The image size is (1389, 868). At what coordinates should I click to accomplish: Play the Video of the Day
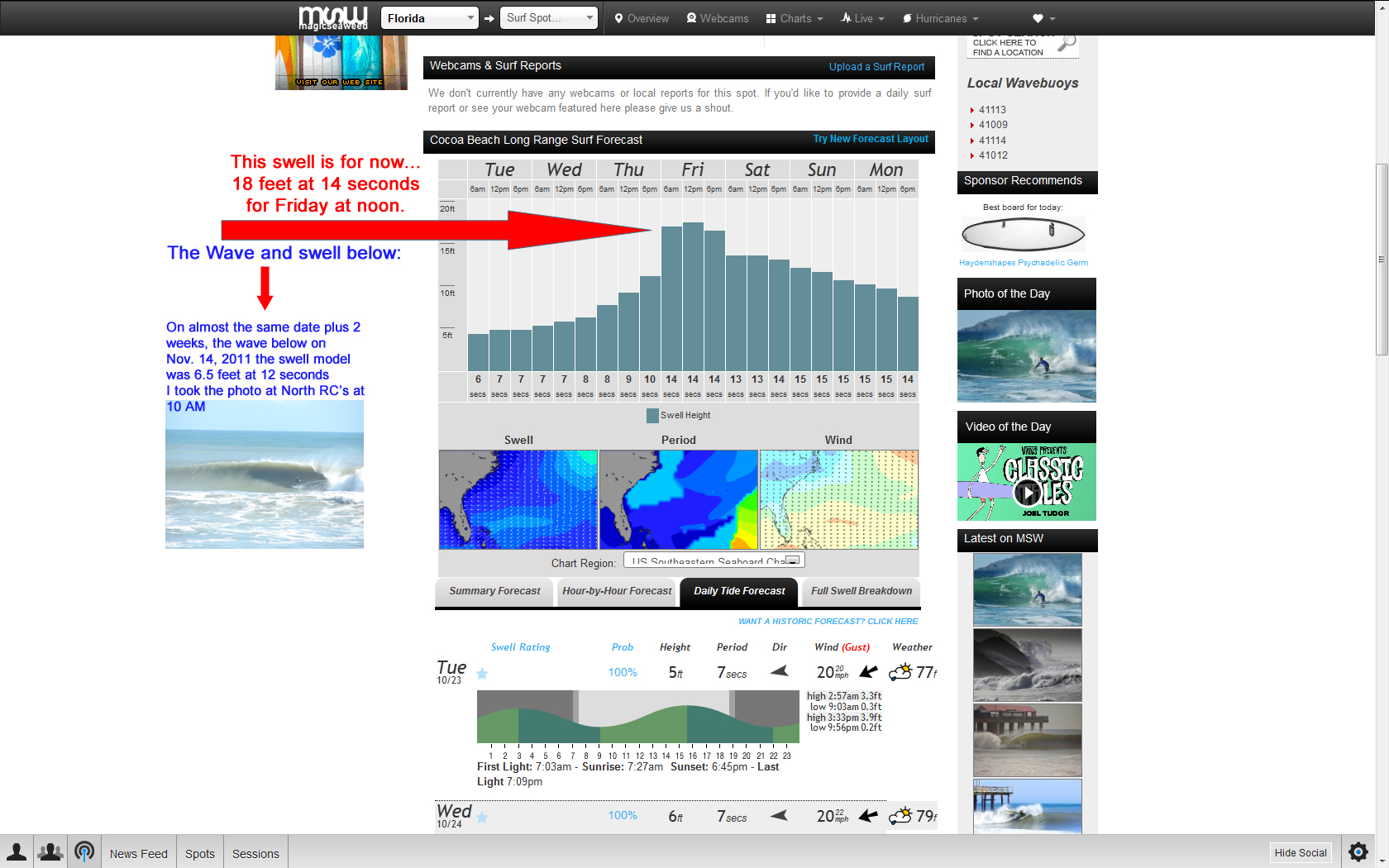pos(1027,494)
